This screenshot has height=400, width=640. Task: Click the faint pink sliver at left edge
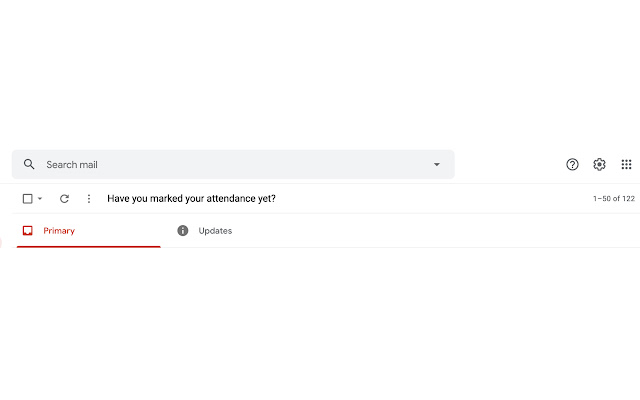(1, 240)
